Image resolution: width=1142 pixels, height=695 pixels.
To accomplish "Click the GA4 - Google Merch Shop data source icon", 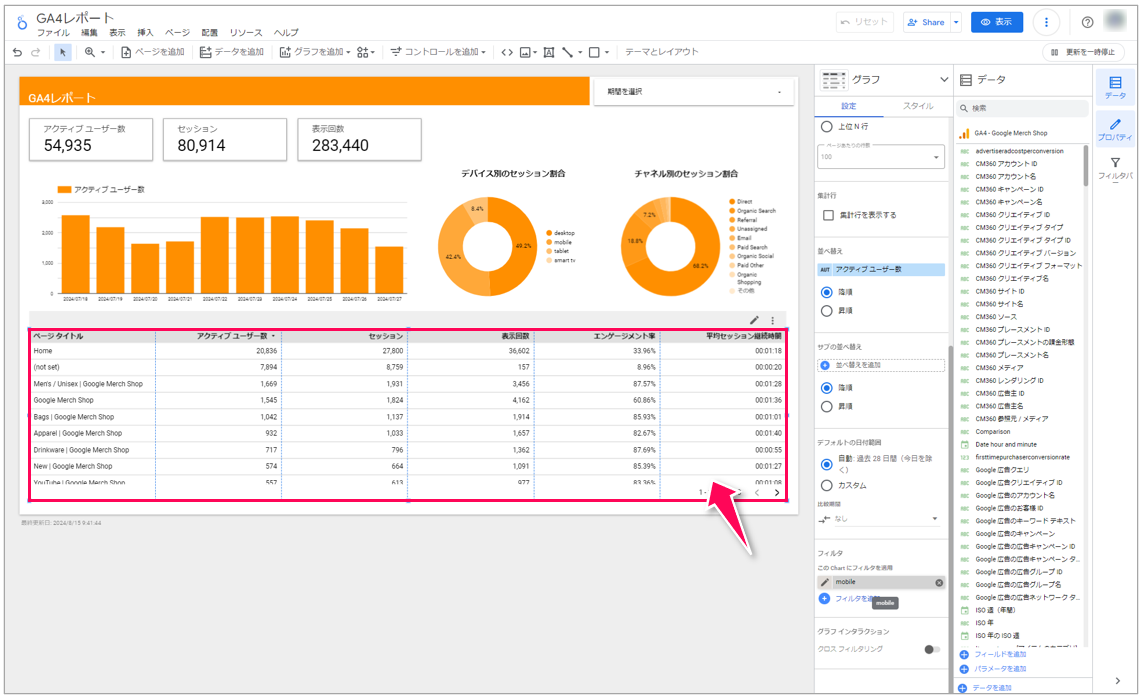I will pos(964,133).
